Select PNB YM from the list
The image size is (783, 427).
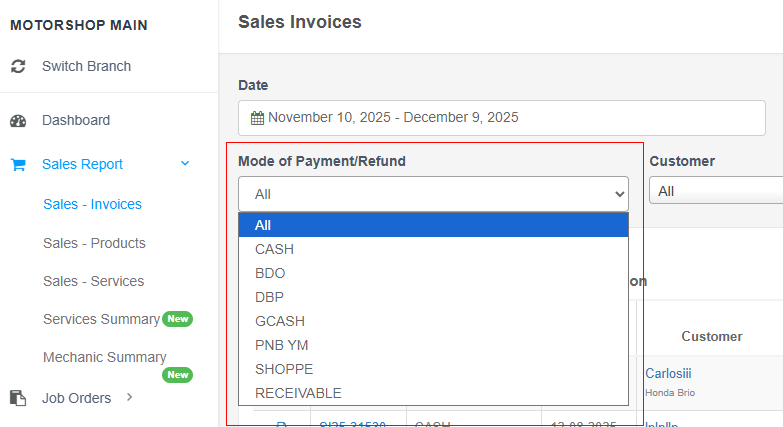(x=433, y=345)
